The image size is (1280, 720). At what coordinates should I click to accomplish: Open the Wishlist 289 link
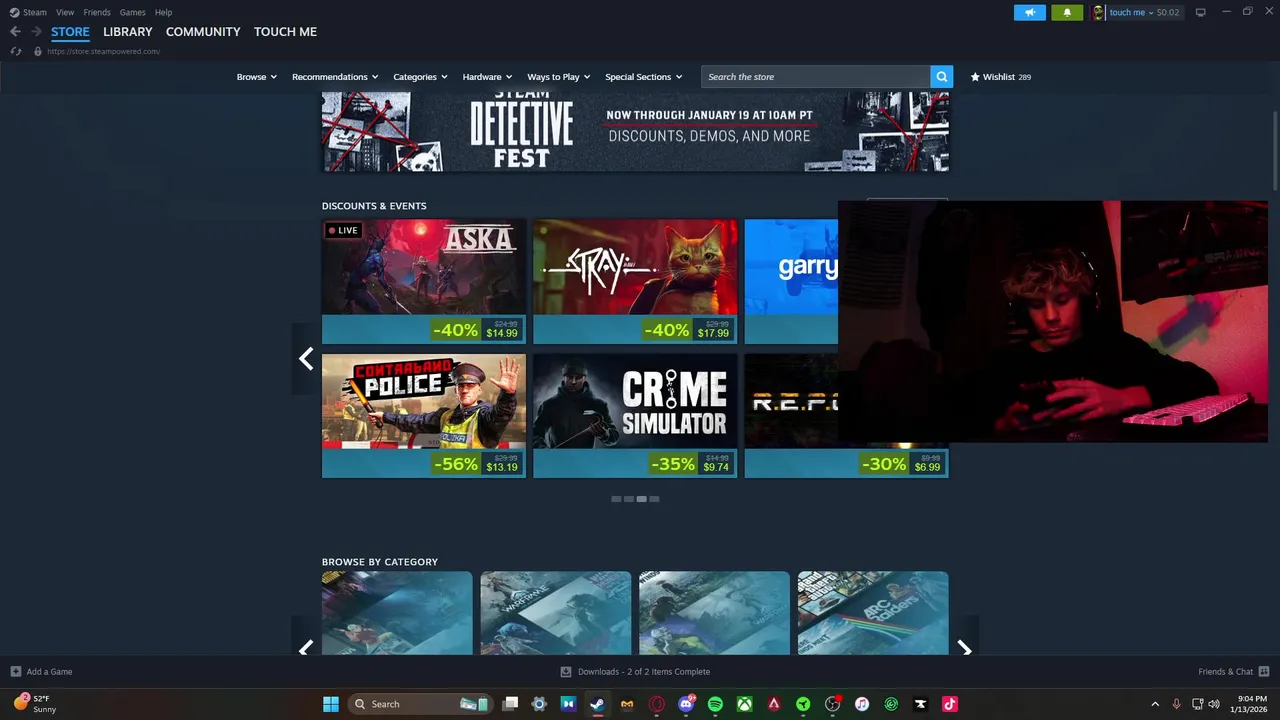pyautogui.click(x=1001, y=77)
